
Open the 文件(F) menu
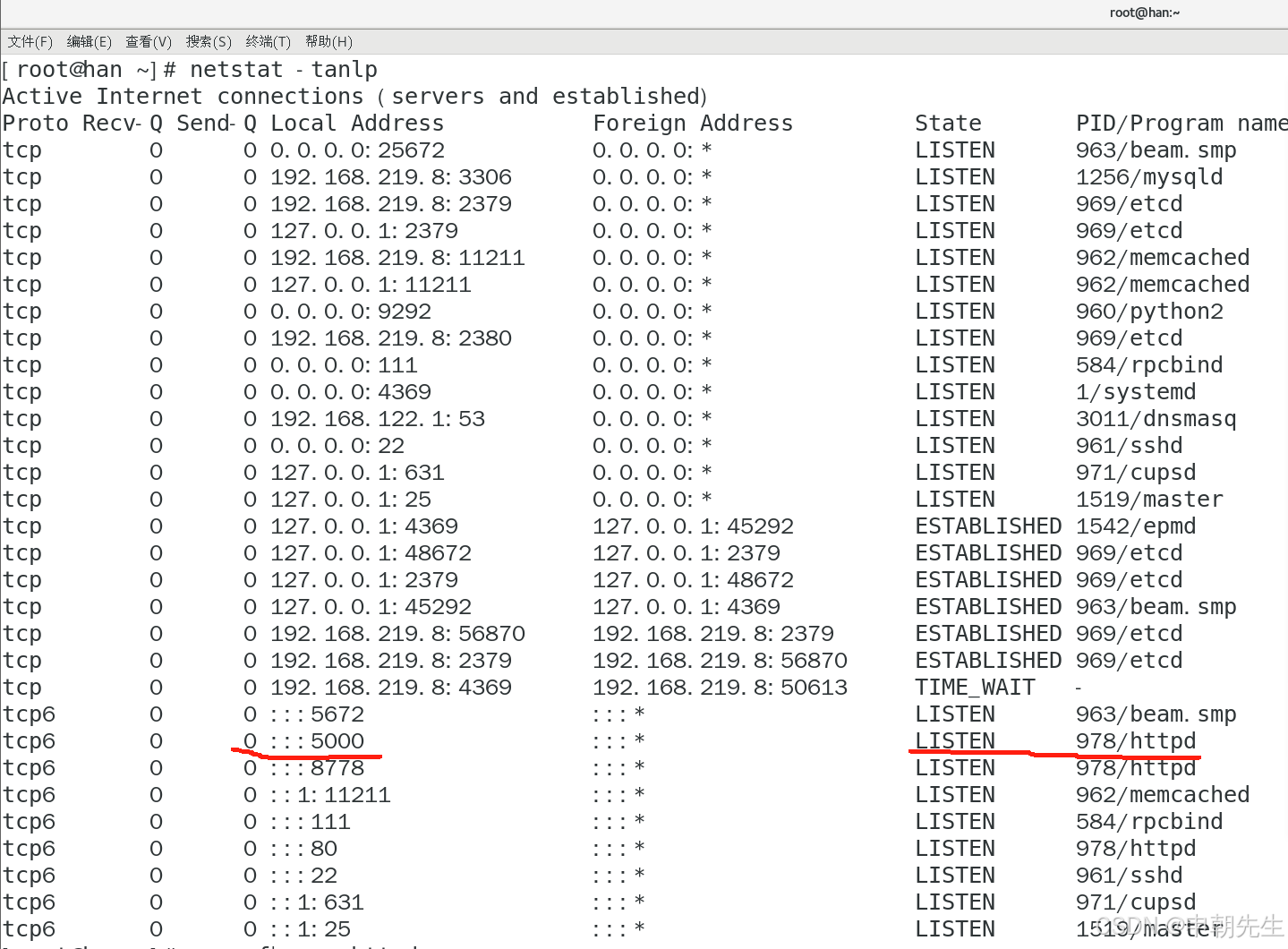click(x=30, y=41)
